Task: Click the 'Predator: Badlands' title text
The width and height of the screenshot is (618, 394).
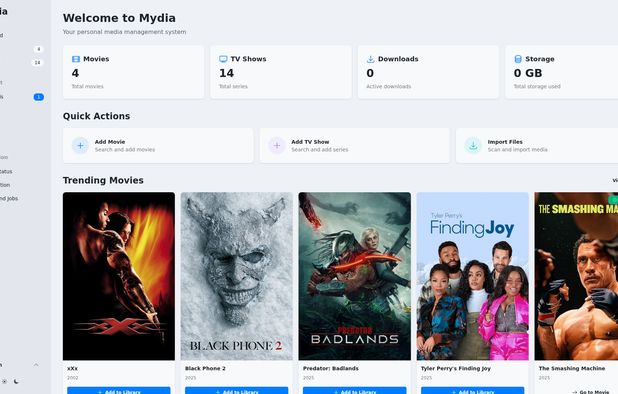Action: 331,368
